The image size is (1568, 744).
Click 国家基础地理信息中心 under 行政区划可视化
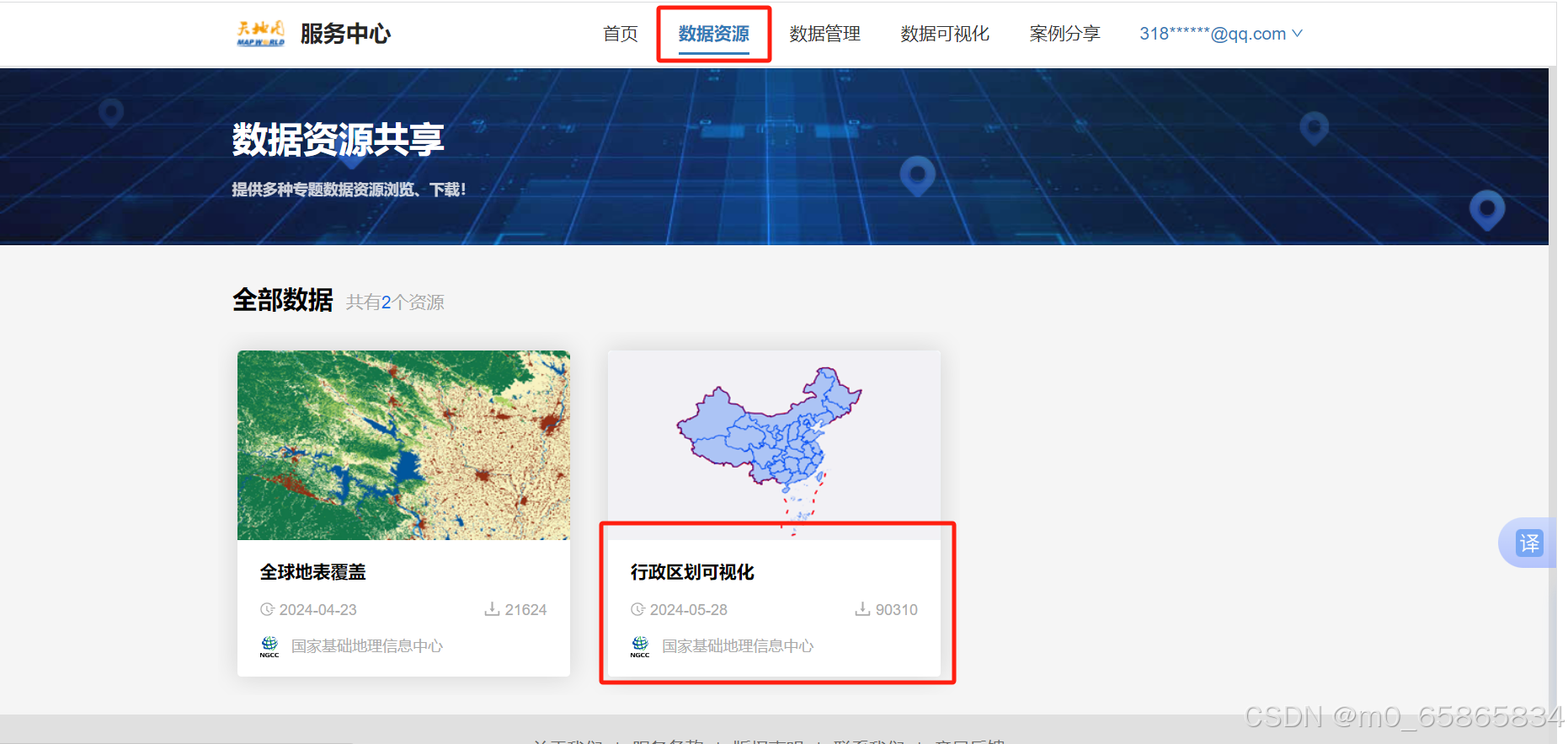tap(738, 646)
